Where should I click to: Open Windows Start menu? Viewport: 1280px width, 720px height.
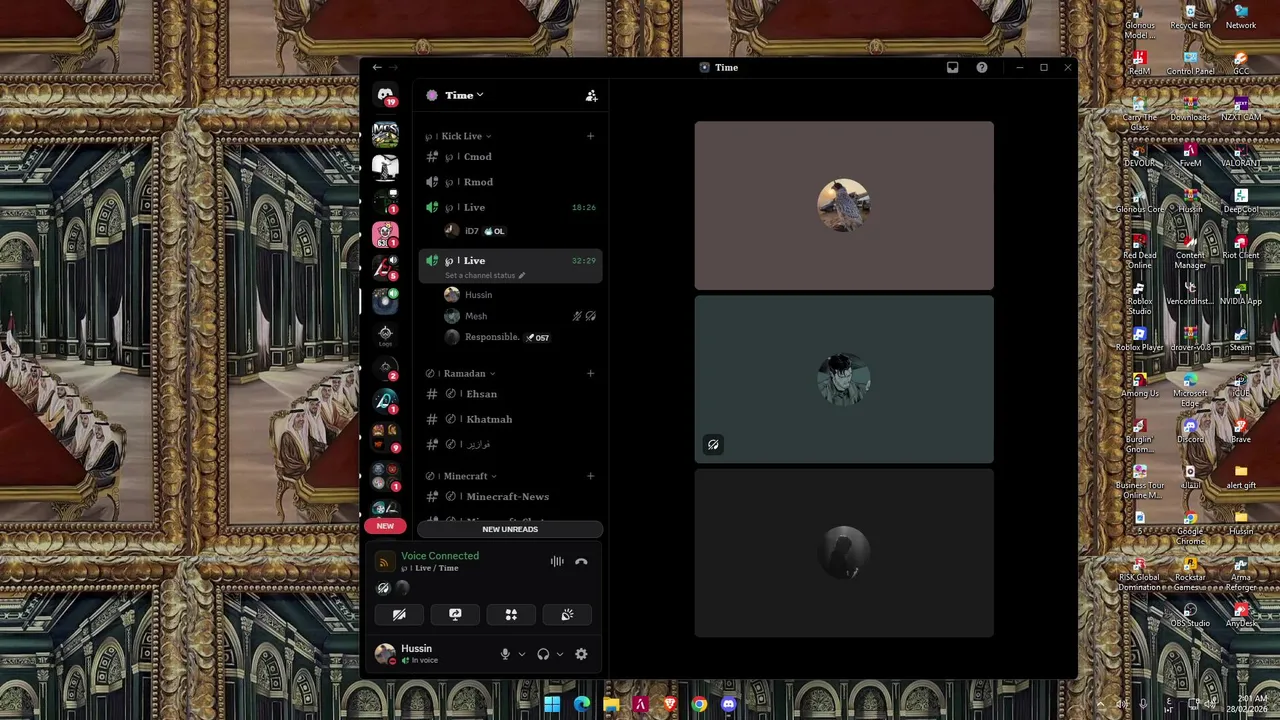[552, 704]
